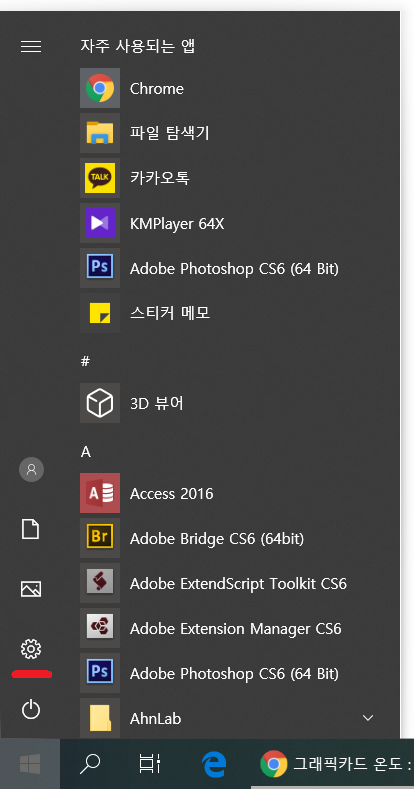Viewport: 414px width, 789px height.
Task: Open the Pictures sidebar icon
Action: coord(31,589)
